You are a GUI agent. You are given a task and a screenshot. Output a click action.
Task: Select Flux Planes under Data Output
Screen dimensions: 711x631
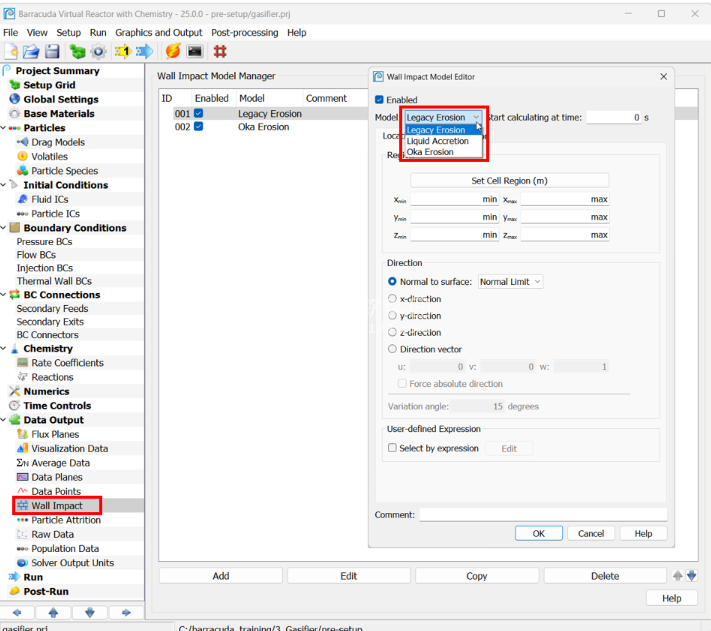tap(55, 434)
